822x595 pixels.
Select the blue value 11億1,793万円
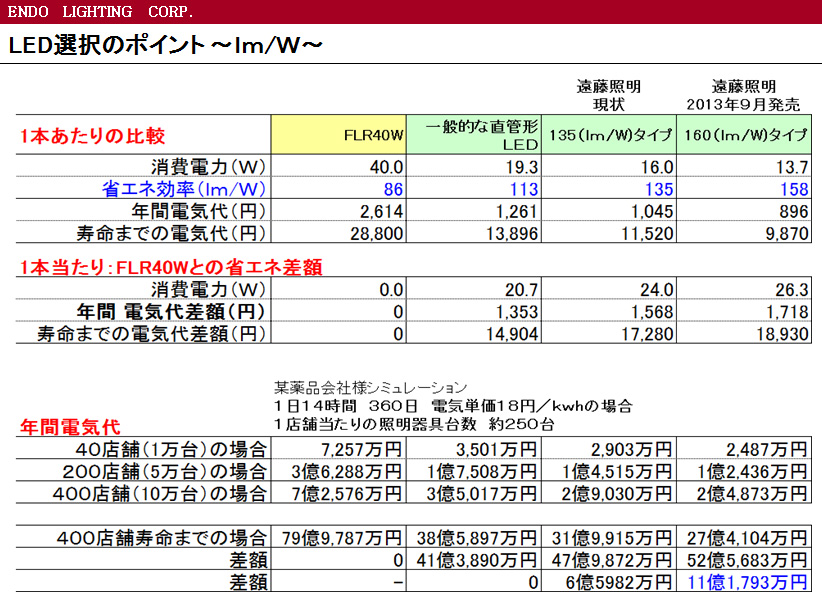[x=747, y=582]
